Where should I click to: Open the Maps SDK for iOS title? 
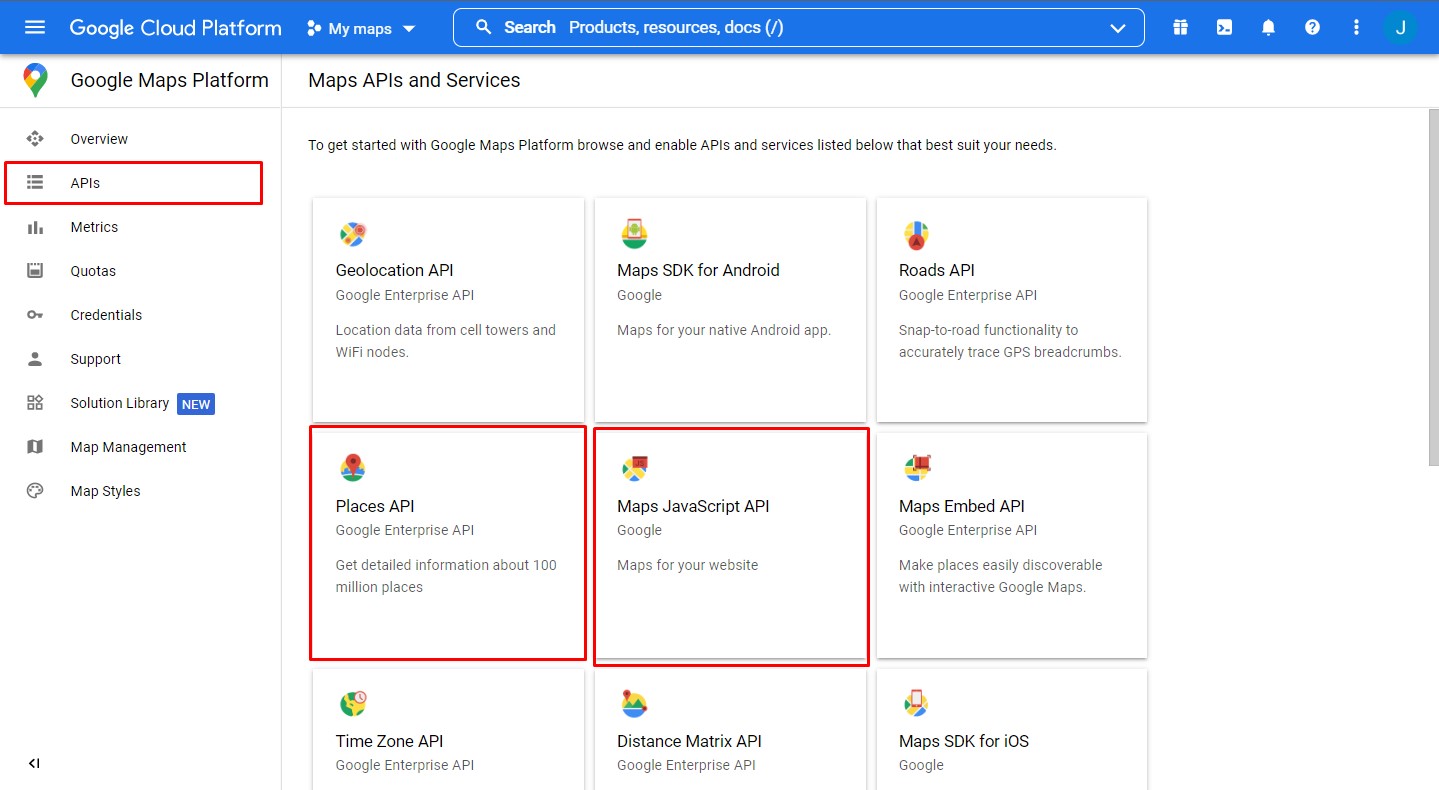point(963,741)
